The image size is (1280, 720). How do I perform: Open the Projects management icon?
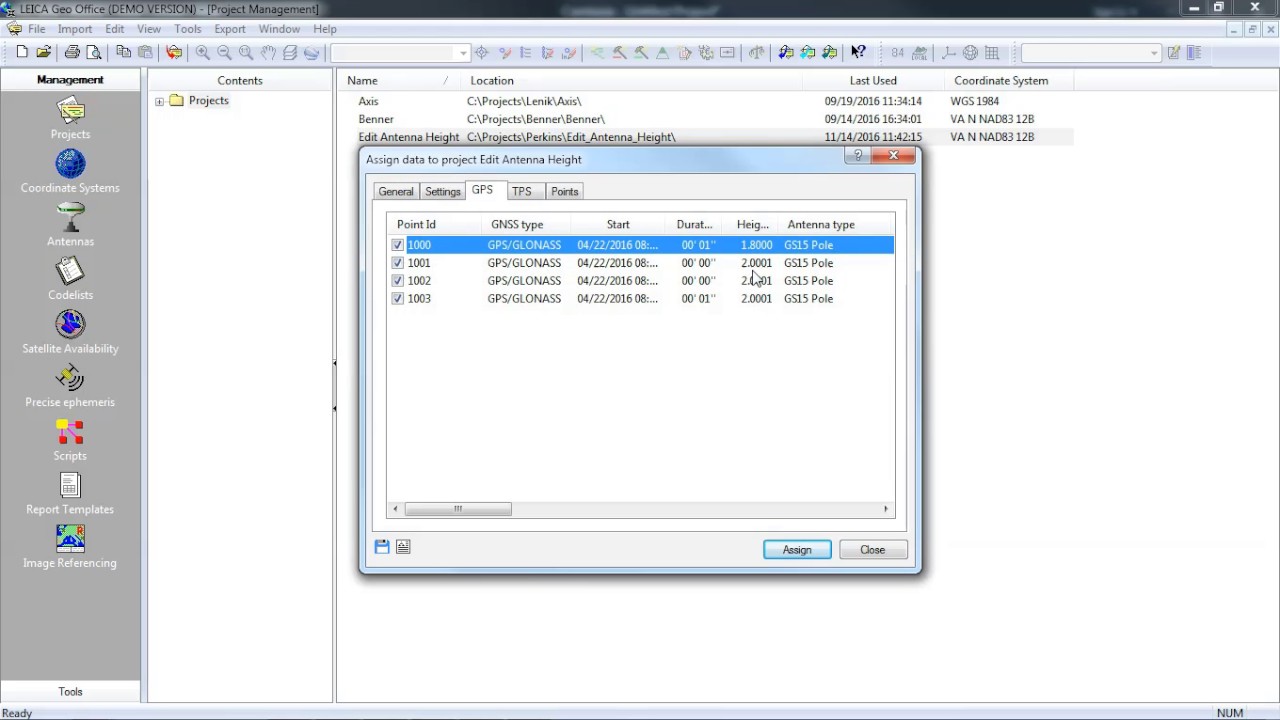(70, 118)
